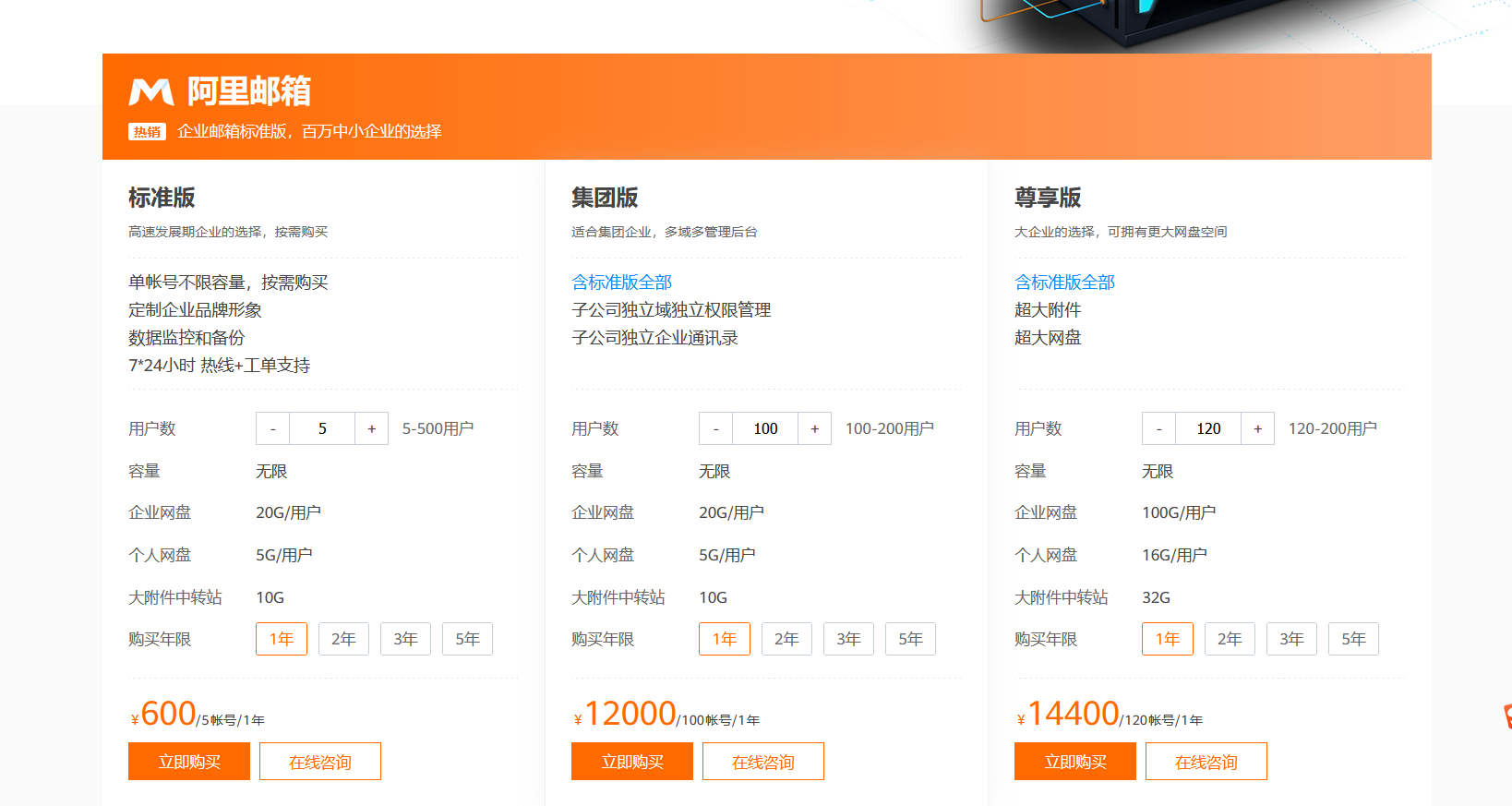Image resolution: width=1512 pixels, height=806 pixels.
Task: Select 3年 purchase term for 尊享版
Action: coord(1291,639)
